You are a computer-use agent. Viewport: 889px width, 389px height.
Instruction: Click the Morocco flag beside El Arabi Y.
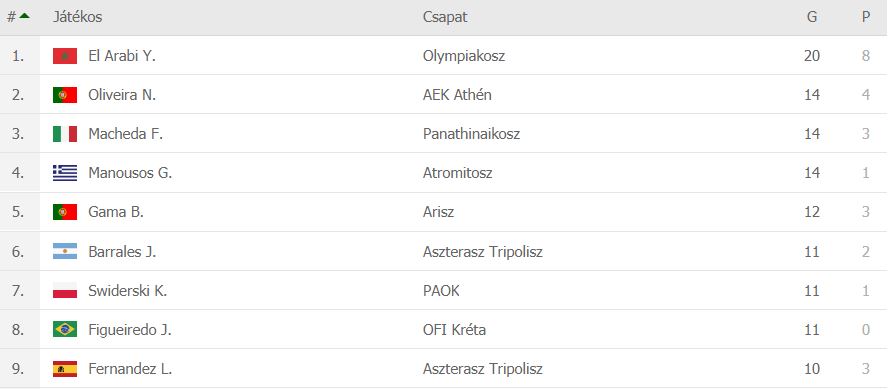coord(65,56)
